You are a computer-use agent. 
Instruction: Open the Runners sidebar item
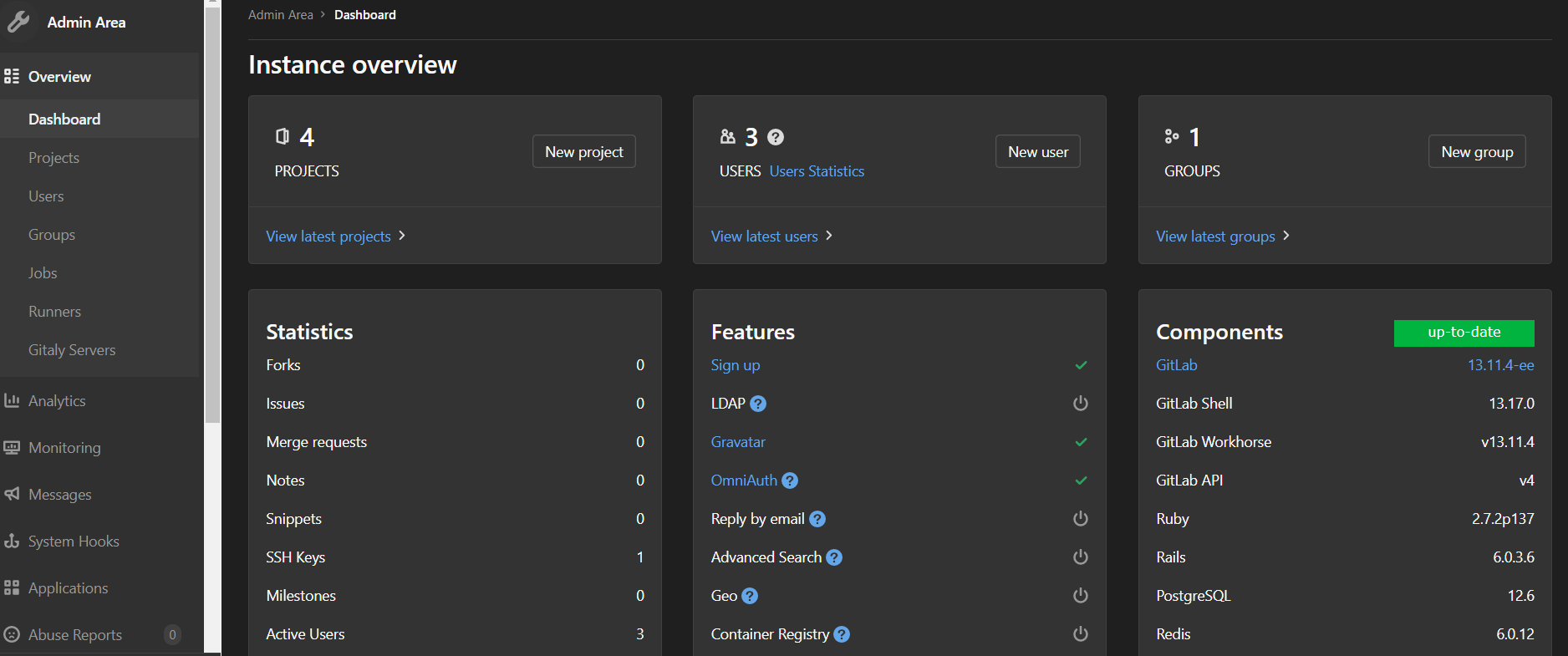tap(99, 311)
